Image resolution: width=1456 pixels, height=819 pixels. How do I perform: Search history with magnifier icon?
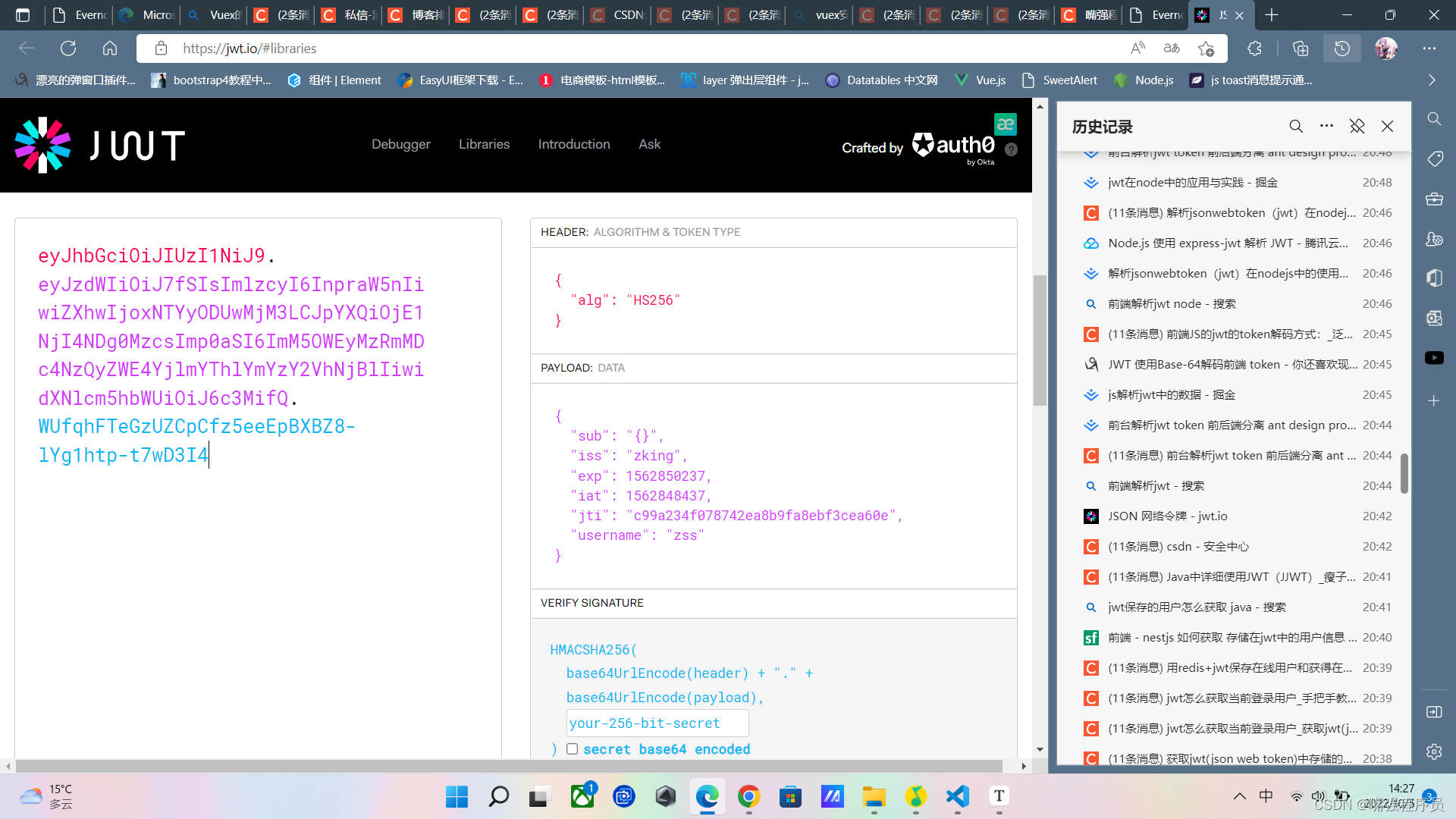pyautogui.click(x=1296, y=127)
